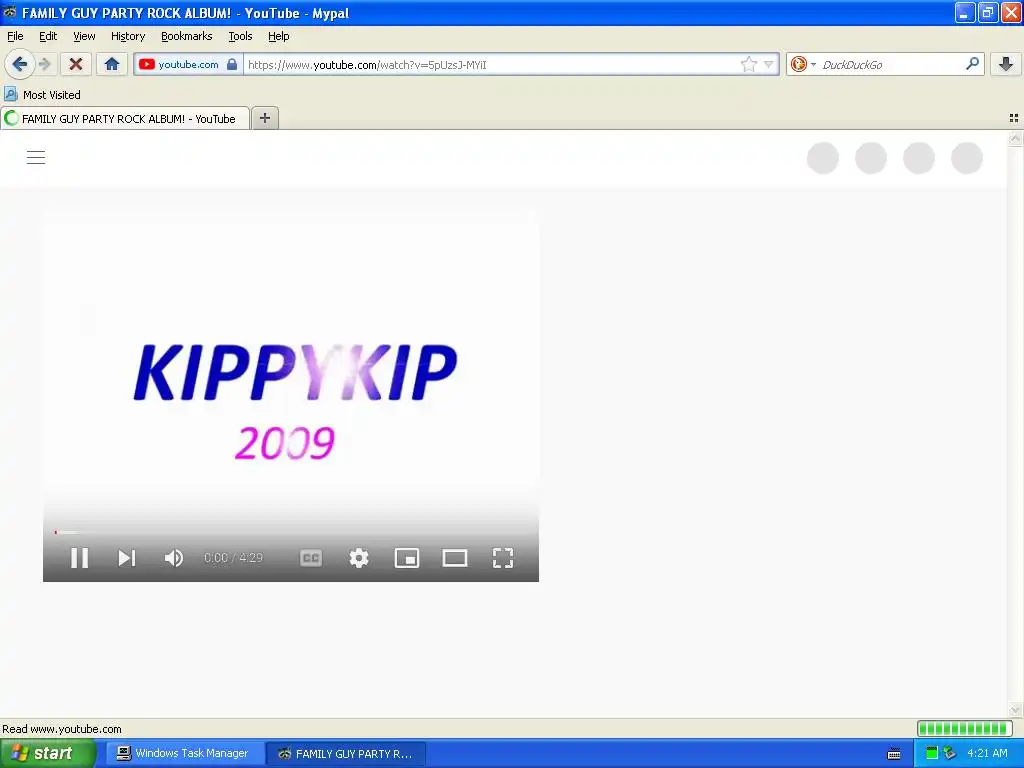The image size is (1024, 768).
Task: Open the video settings gear
Action: [359, 558]
